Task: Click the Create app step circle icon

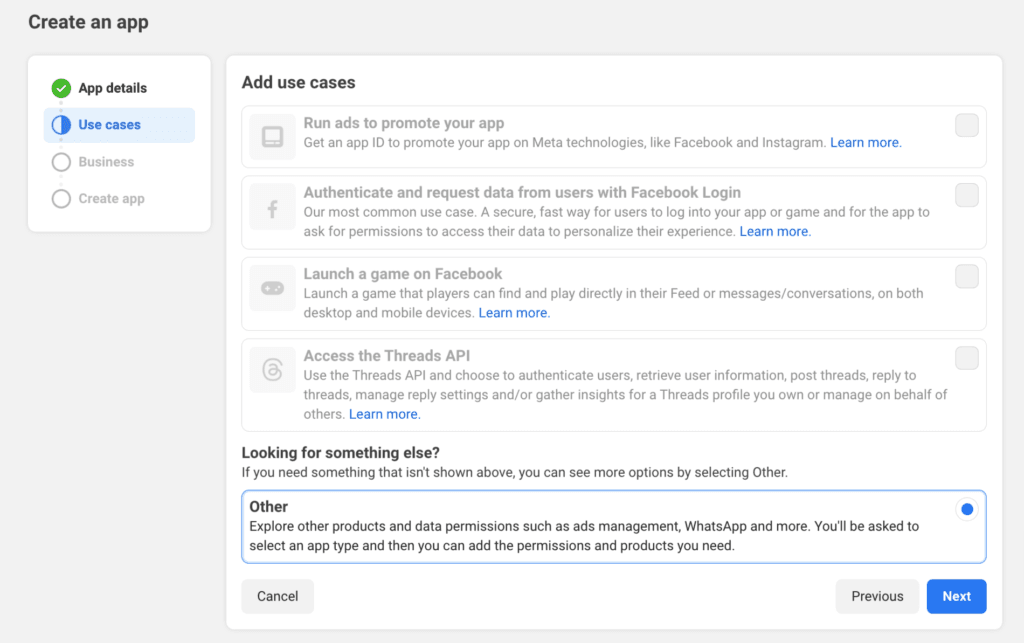Action: 60,198
